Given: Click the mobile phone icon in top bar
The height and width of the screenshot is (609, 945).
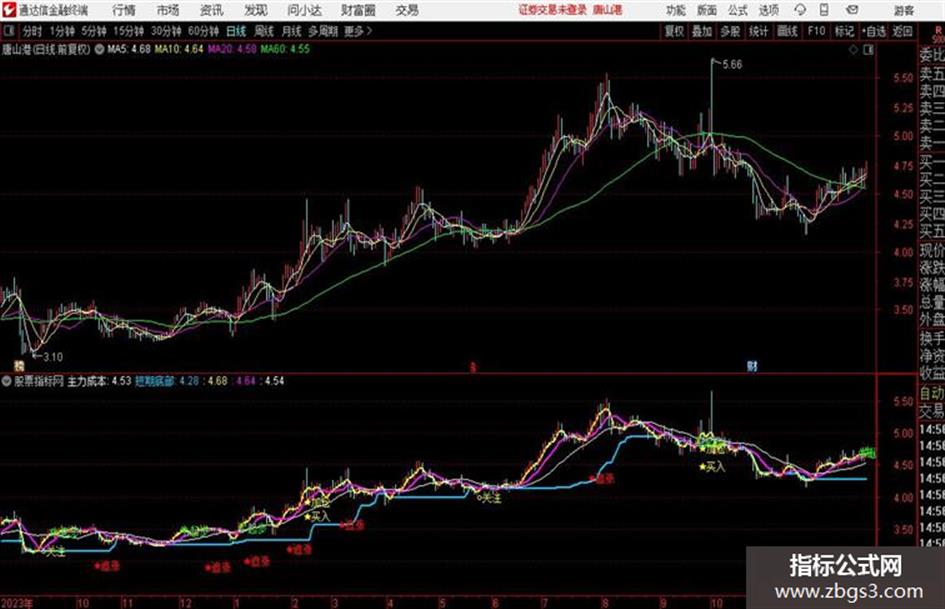Looking at the screenshot, I should tap(824, 10).
